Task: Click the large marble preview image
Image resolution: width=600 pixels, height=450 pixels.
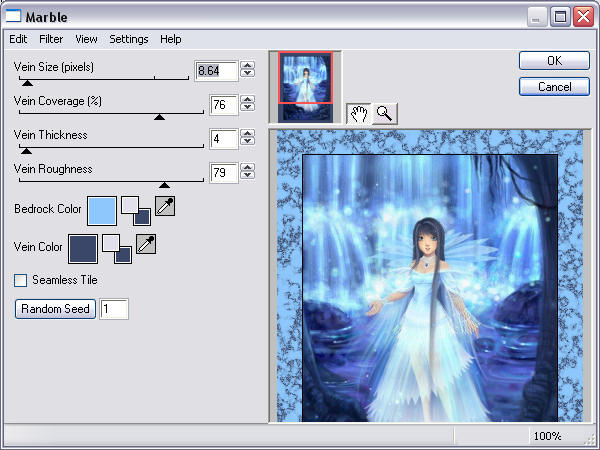Action: [430, 276]
